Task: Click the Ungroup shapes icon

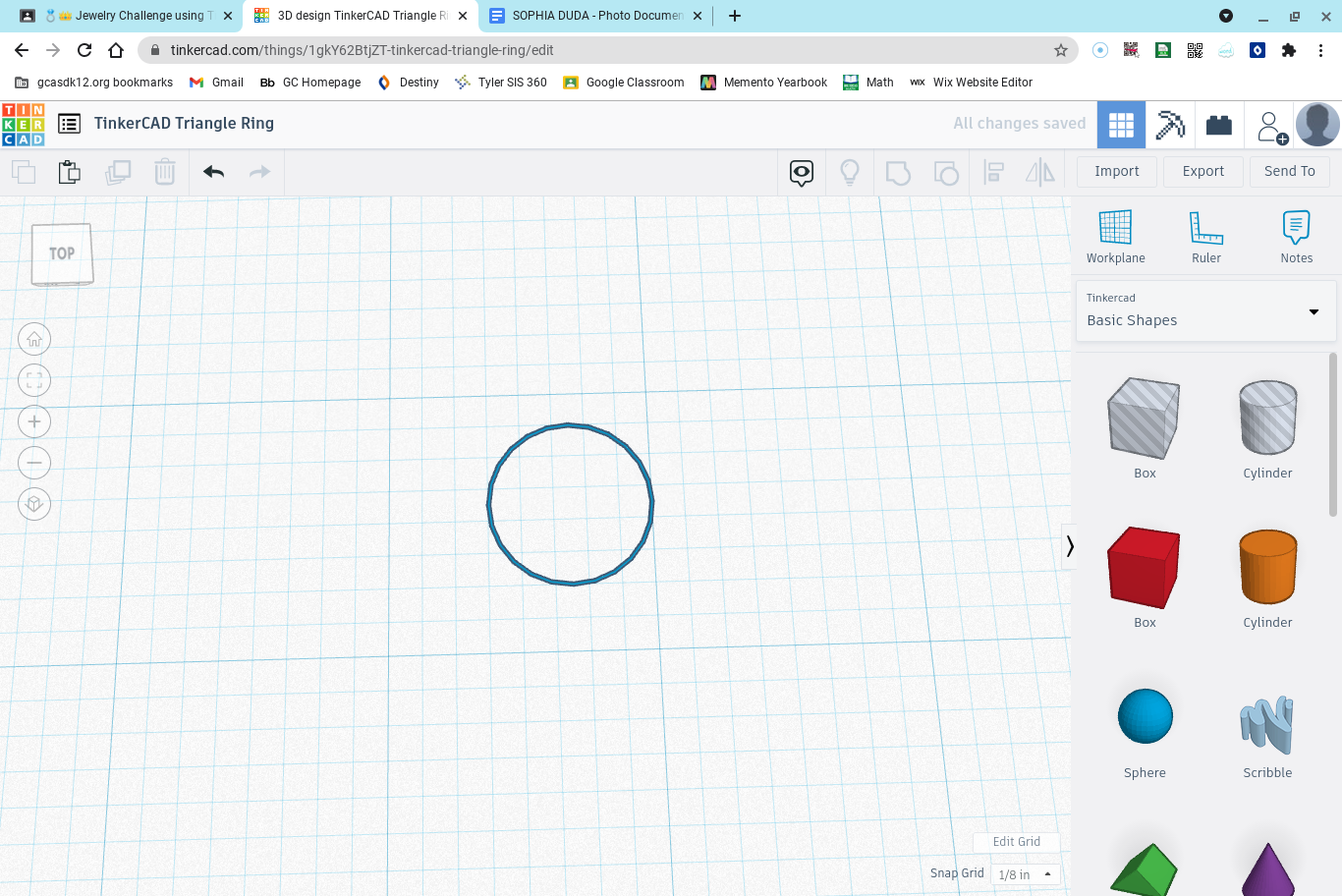Action: click(x=946, y=173)
